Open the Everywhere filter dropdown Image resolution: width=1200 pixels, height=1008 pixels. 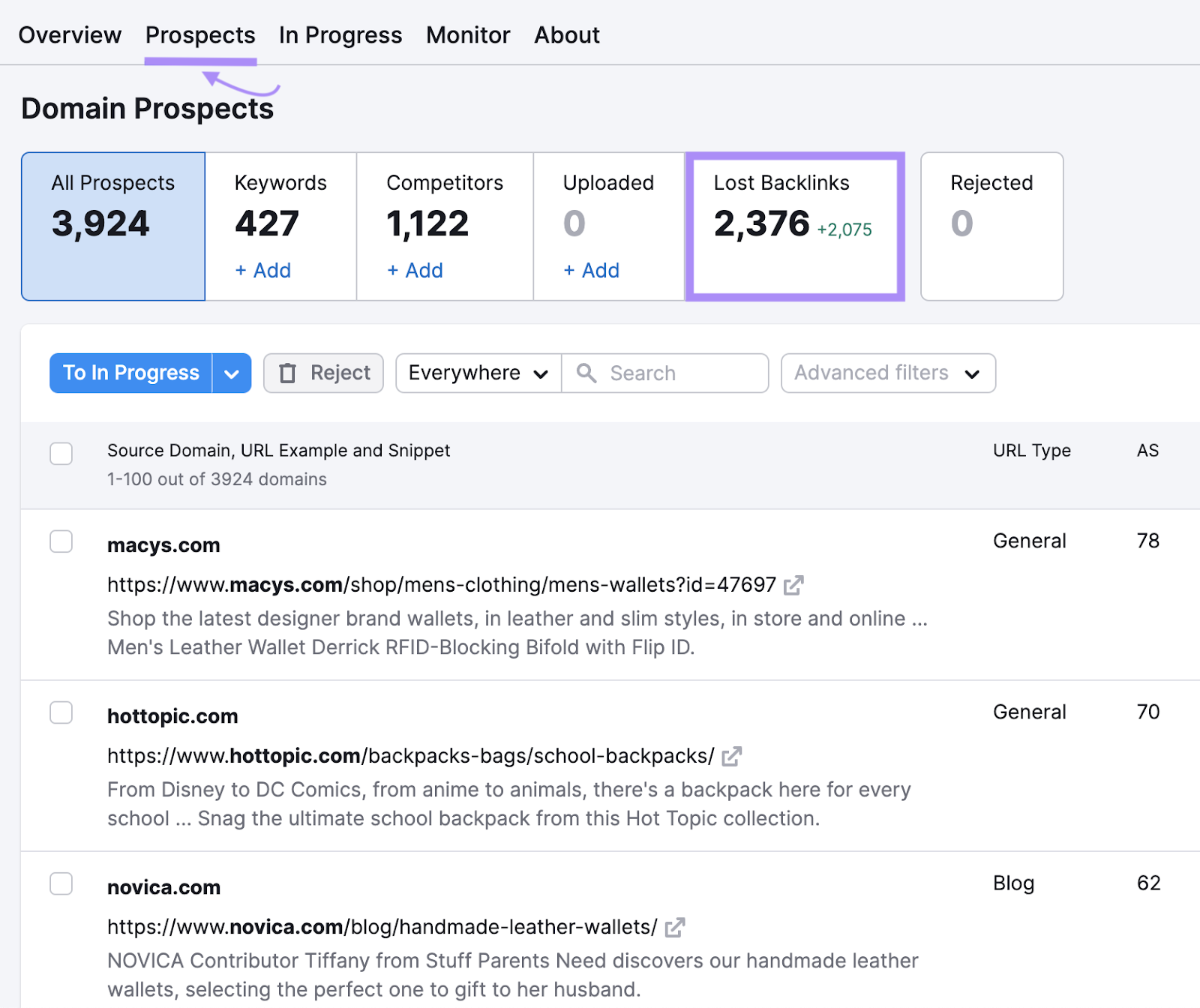[477, 373]
